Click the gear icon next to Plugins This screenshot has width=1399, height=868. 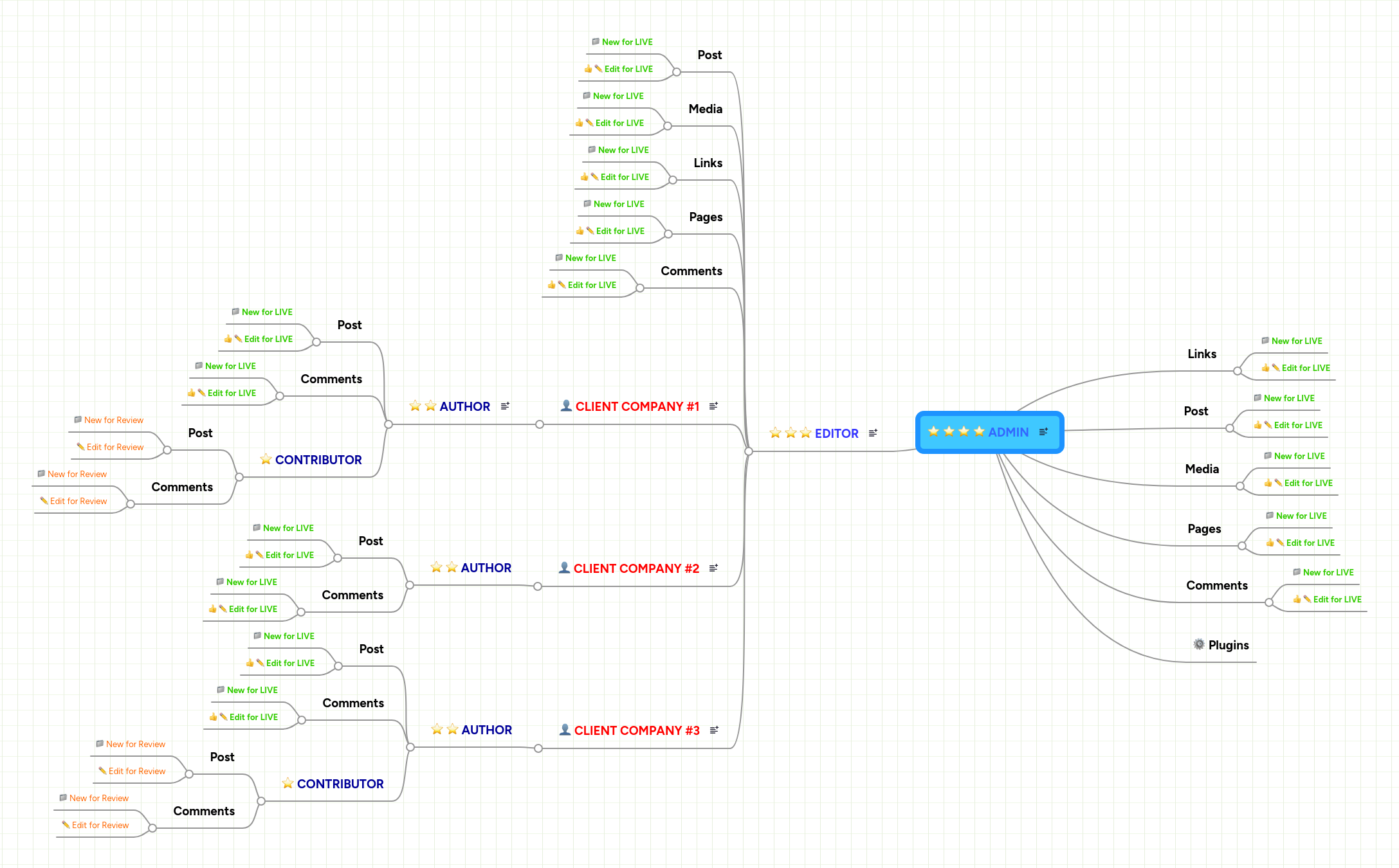coord(1198,644)
